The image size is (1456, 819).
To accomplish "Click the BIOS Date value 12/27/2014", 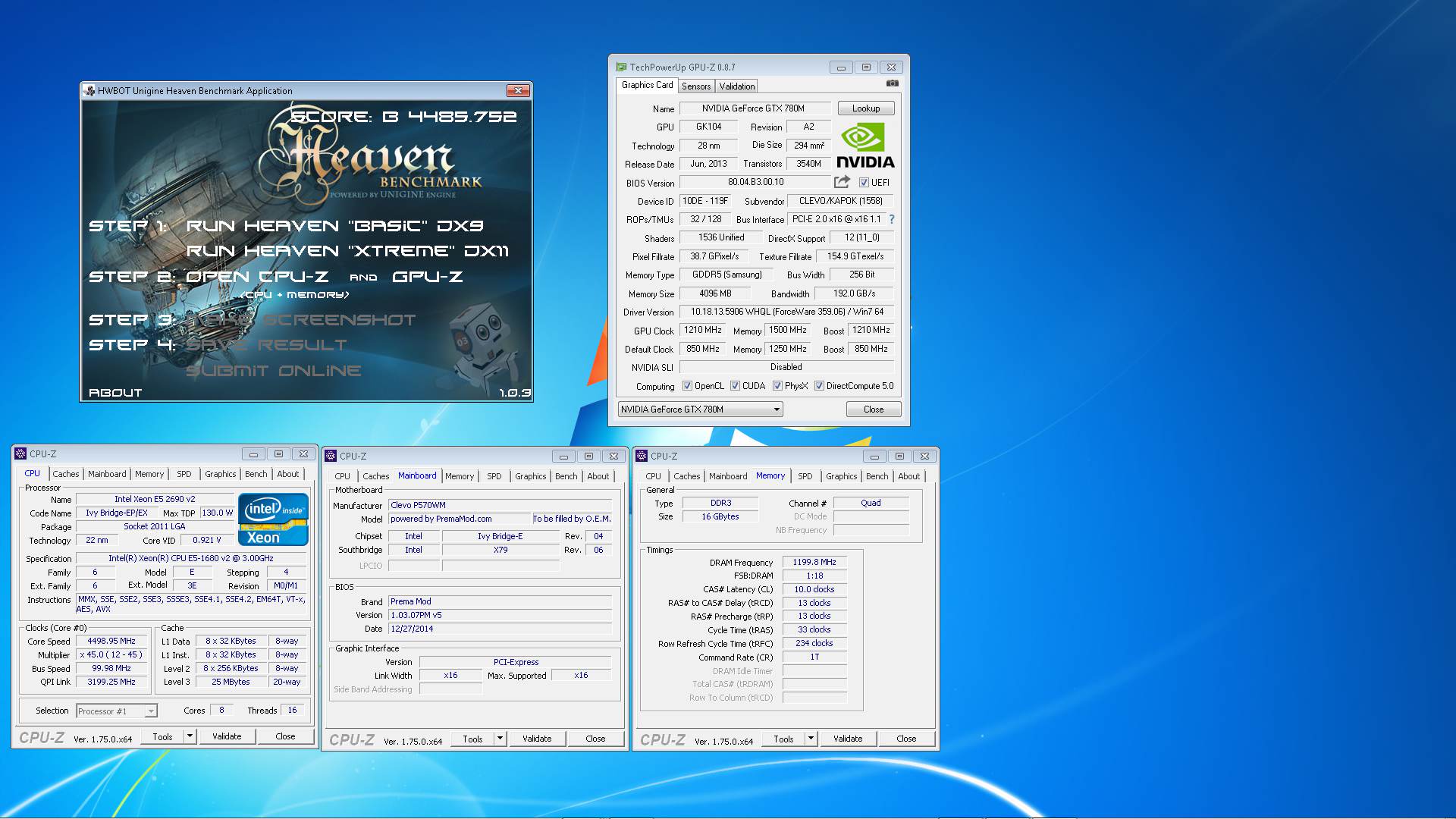I will 500,629.
